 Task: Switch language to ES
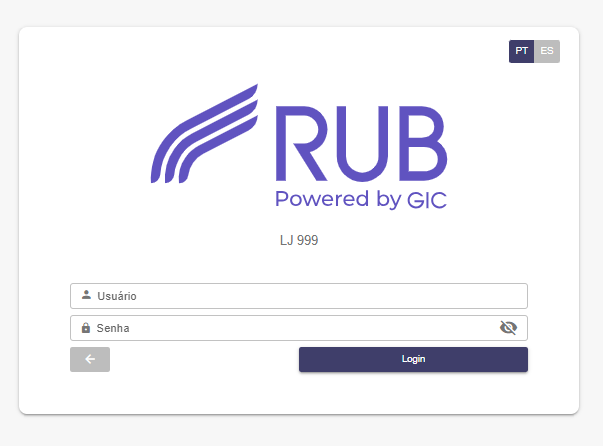pyautogui.click(x=547, y=51)
